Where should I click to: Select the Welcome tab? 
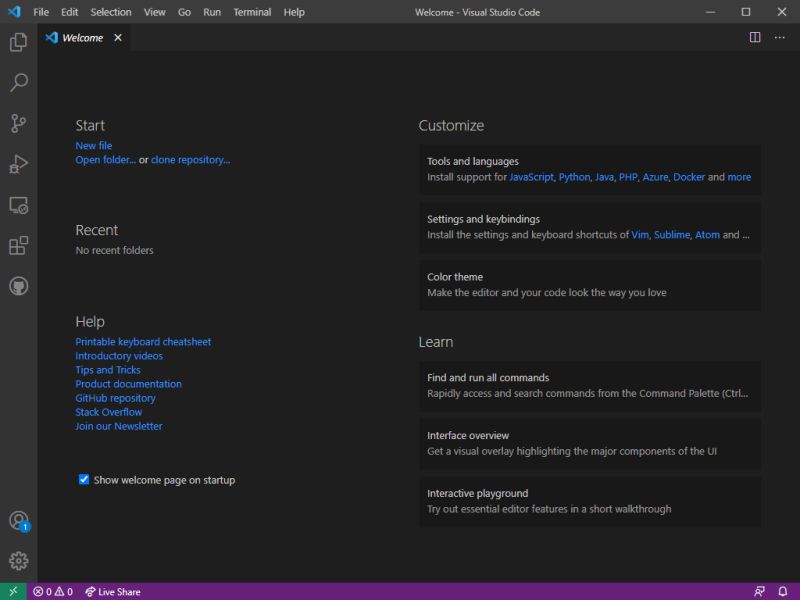pyautogui.click(x=80, y=37)
